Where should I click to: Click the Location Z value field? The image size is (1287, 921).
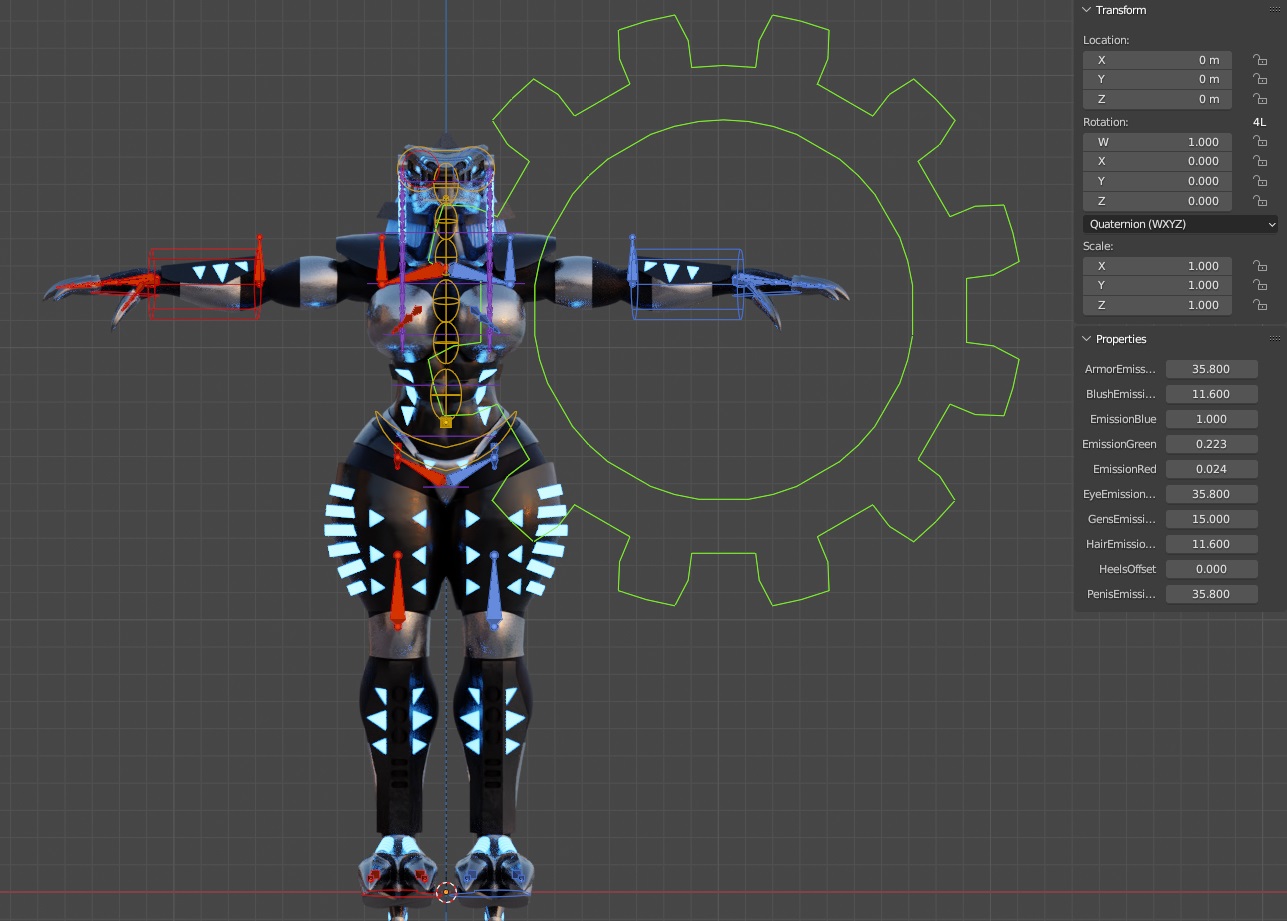1157,99
